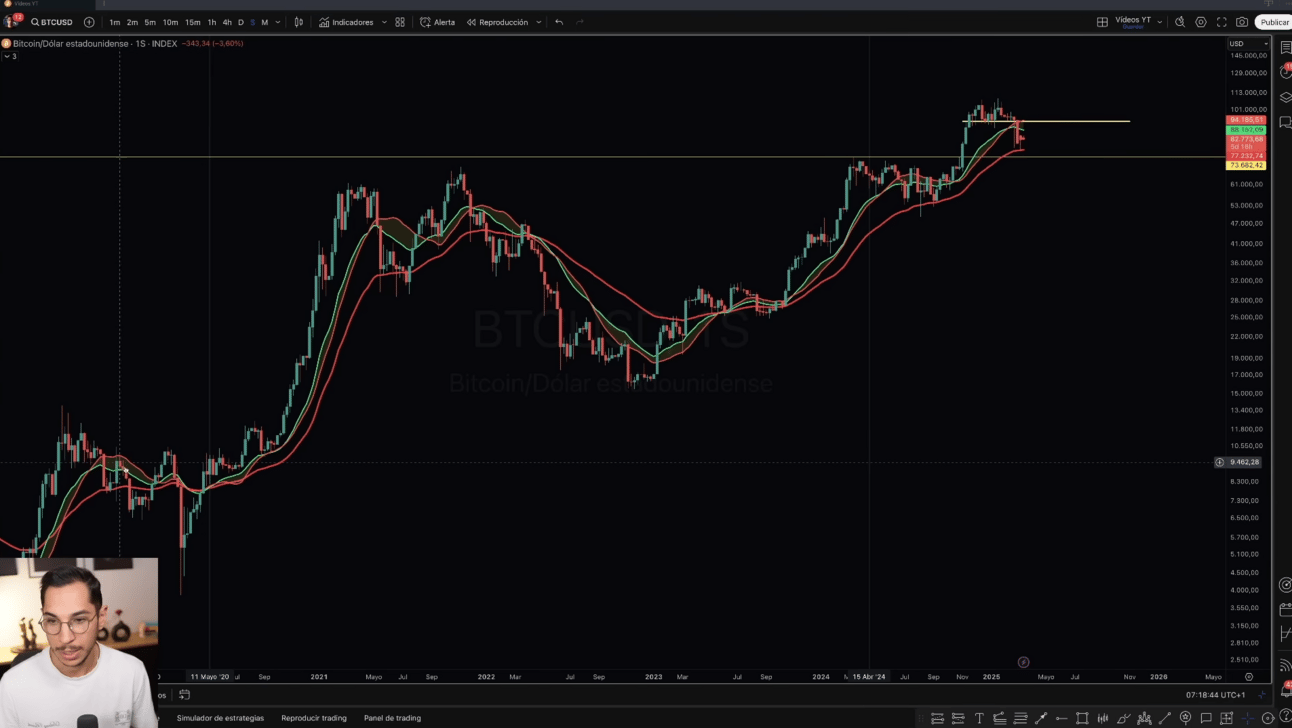The image size is (1292, 728).
Task: Expand the USD currency dropdown
Action: click(1248, 44)
